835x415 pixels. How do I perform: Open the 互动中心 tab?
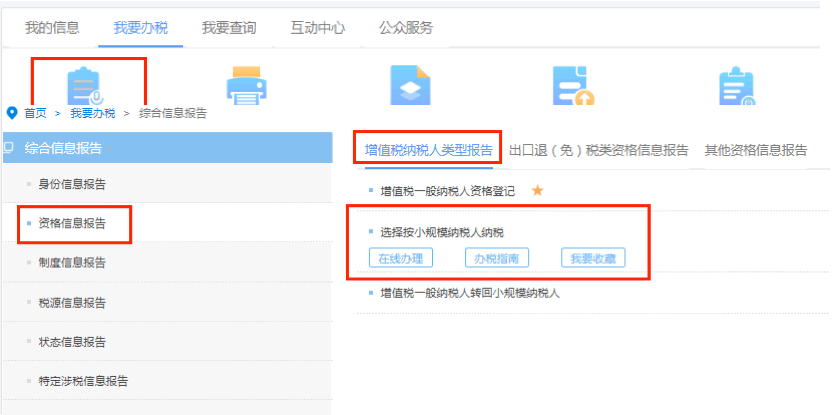pos(317,28)
